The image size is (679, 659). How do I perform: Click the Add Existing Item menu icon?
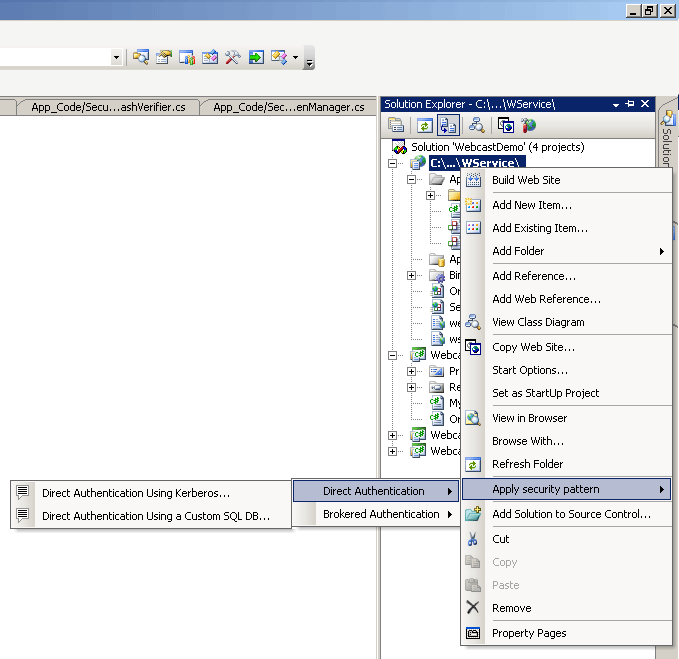pos(473,228)
